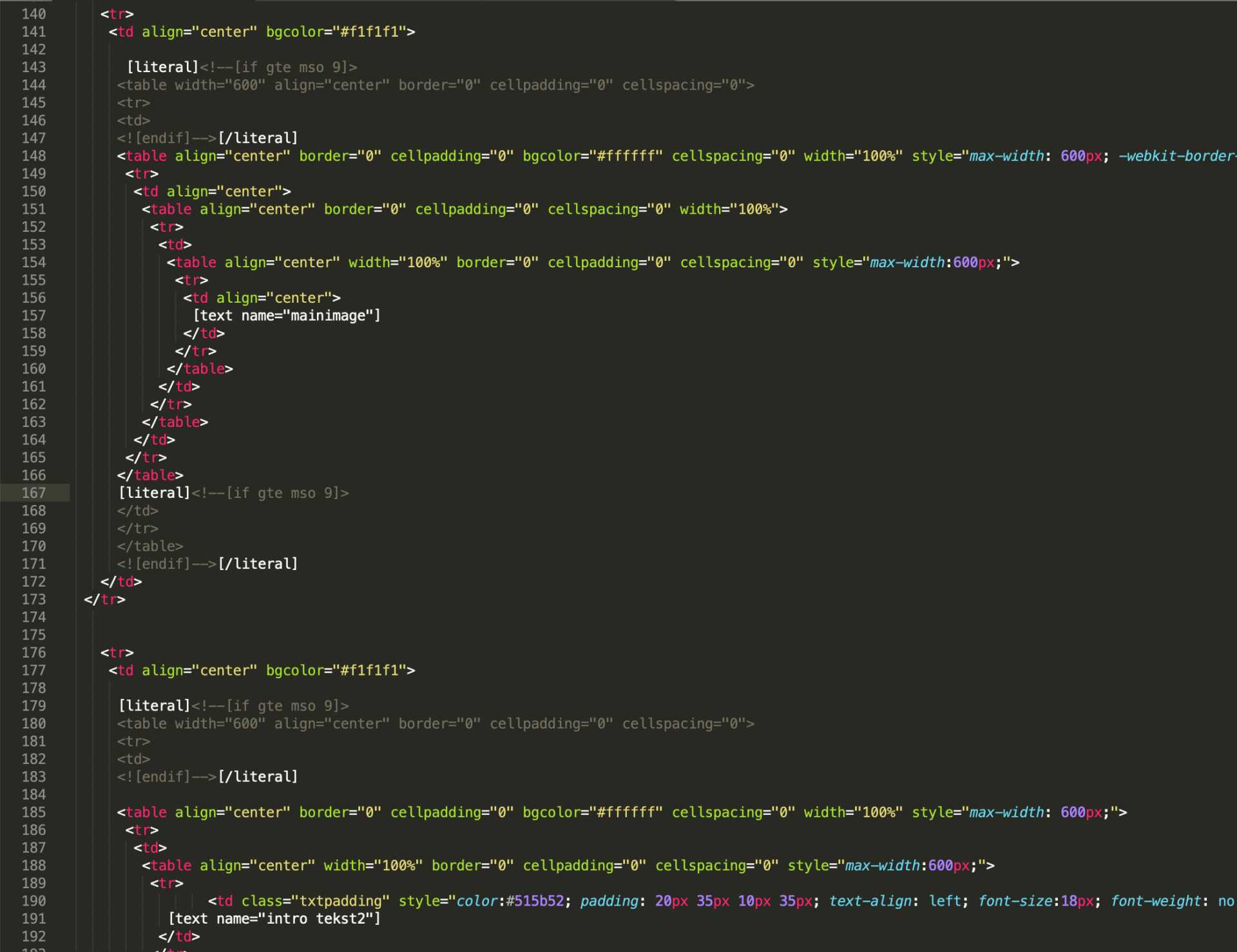This screenshot has height=952, width=1237.
Task: Place cursor in [text name="mainimage"] placeholder
Action: [287, 316]
